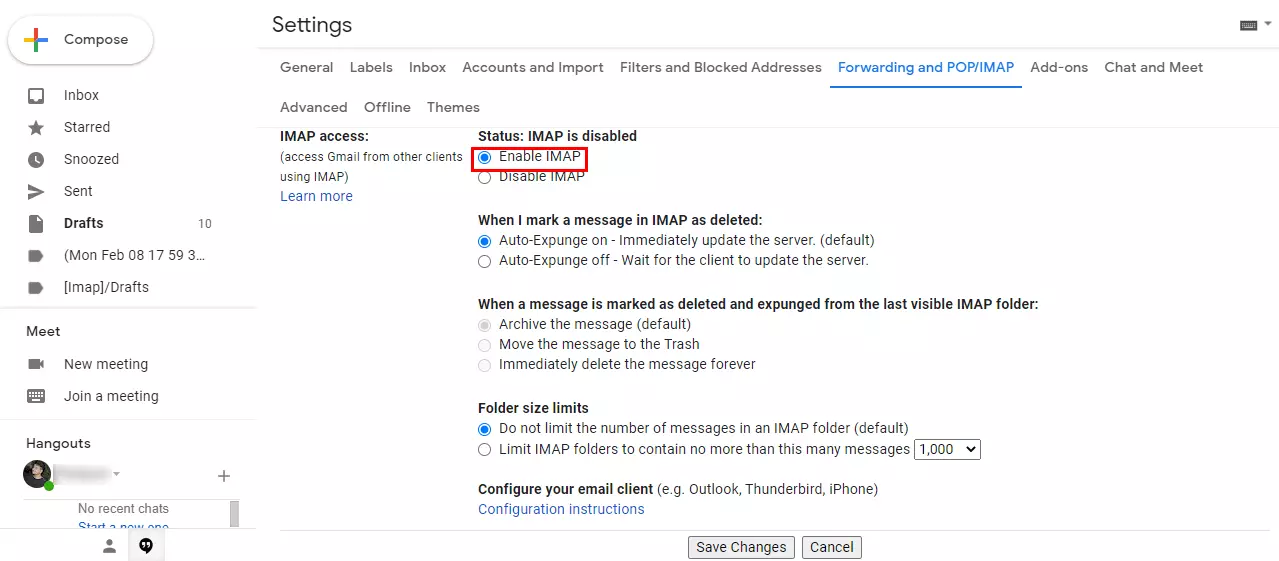Open Hangouts conversations quote icon
1279x561 pixels.
click(146, 546)
